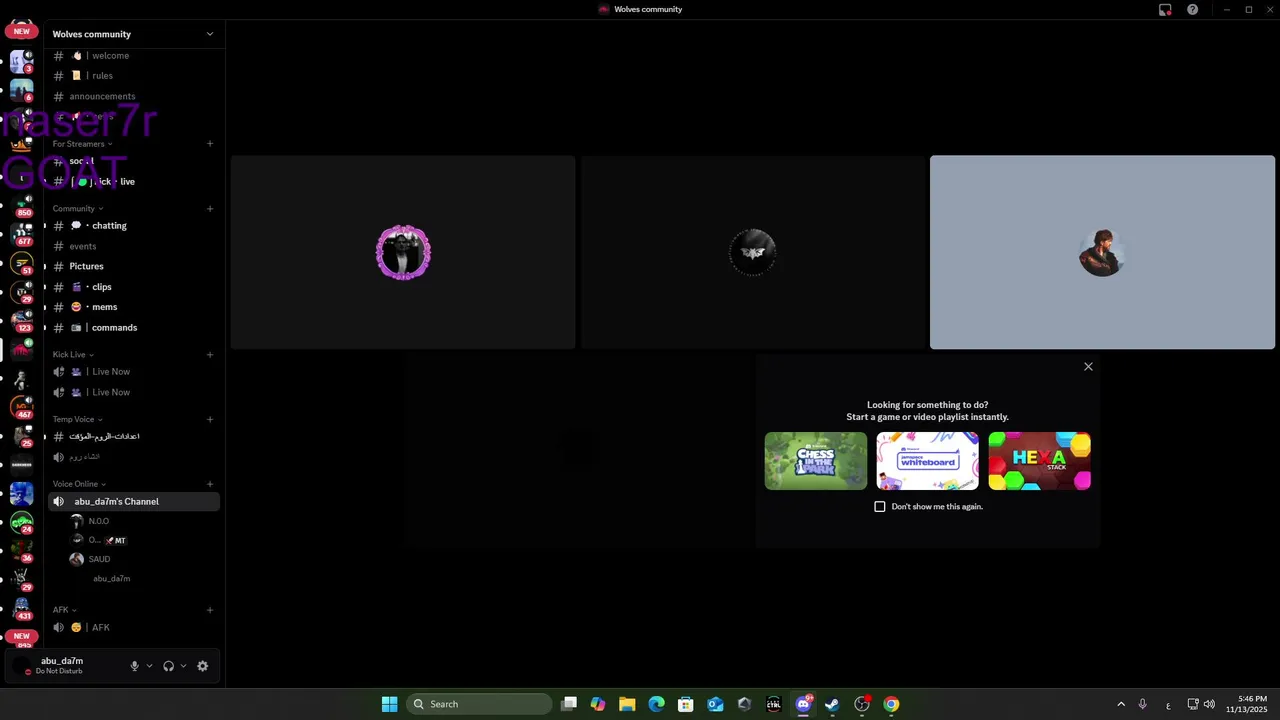Select abu_da7m's Channel voice channel

(133, 502)
